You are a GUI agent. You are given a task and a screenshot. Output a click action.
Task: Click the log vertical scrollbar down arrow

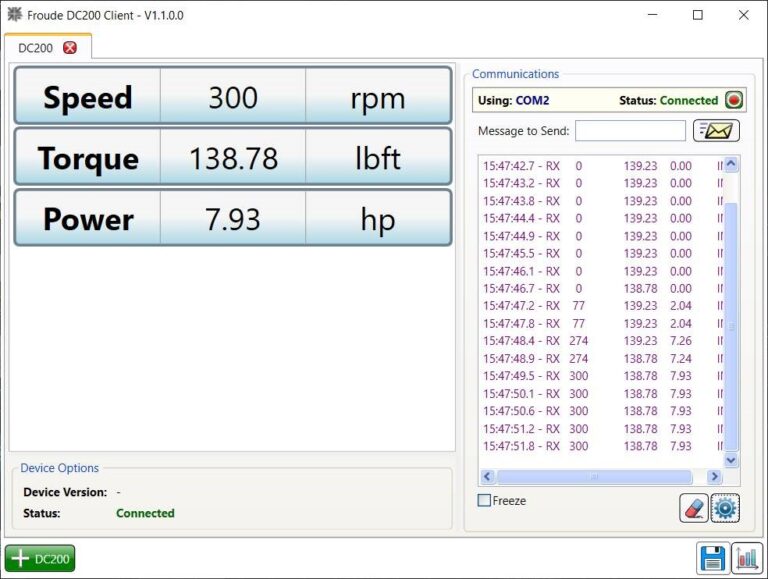[731, 459]
